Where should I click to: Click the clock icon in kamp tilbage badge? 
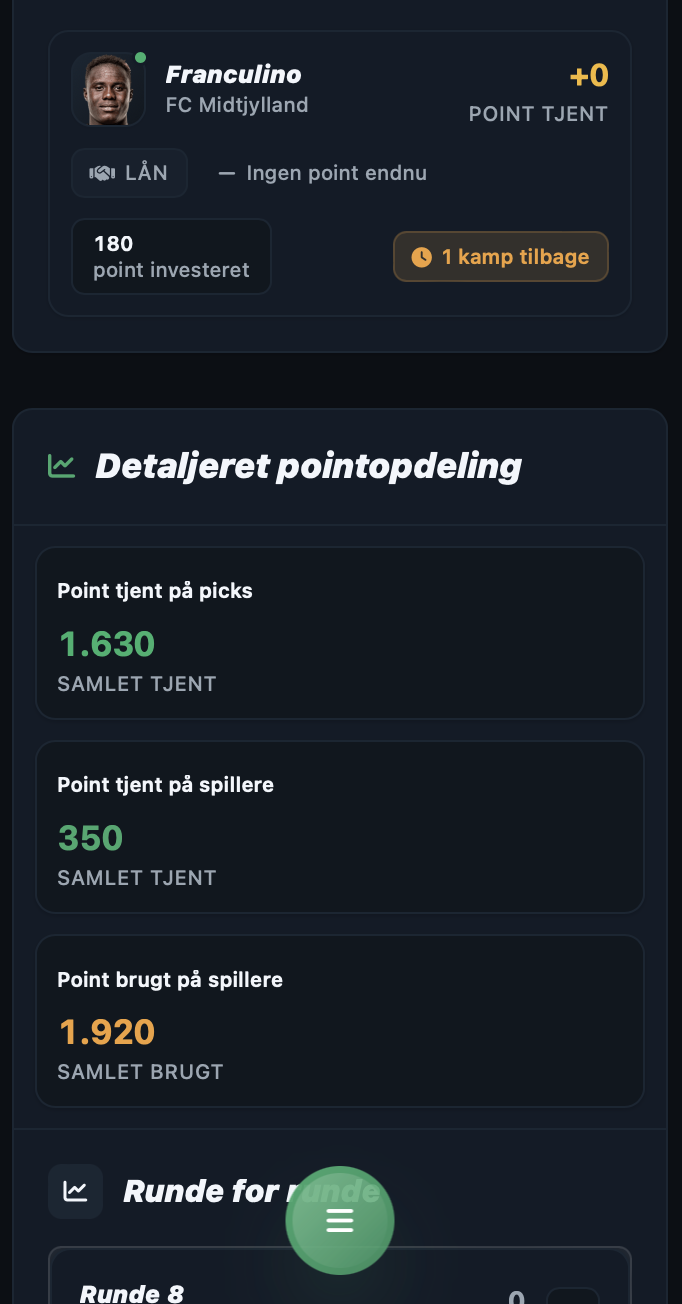[x=422, y=257]
